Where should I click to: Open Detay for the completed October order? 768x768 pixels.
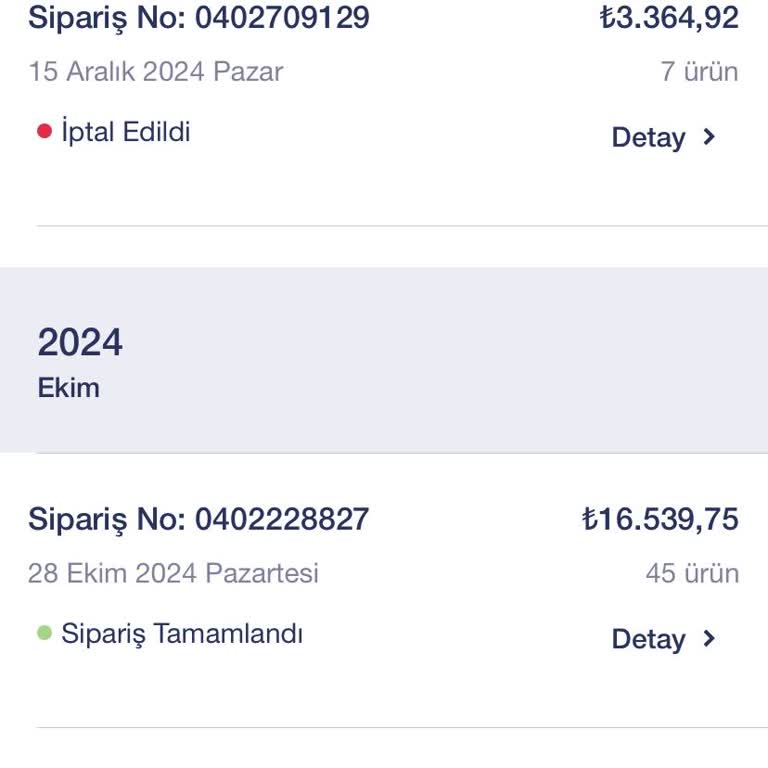point(648,640)
